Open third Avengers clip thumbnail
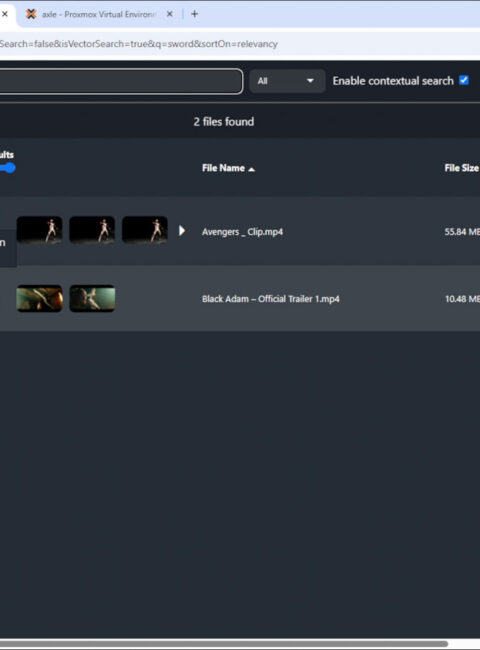 (145, 230)
